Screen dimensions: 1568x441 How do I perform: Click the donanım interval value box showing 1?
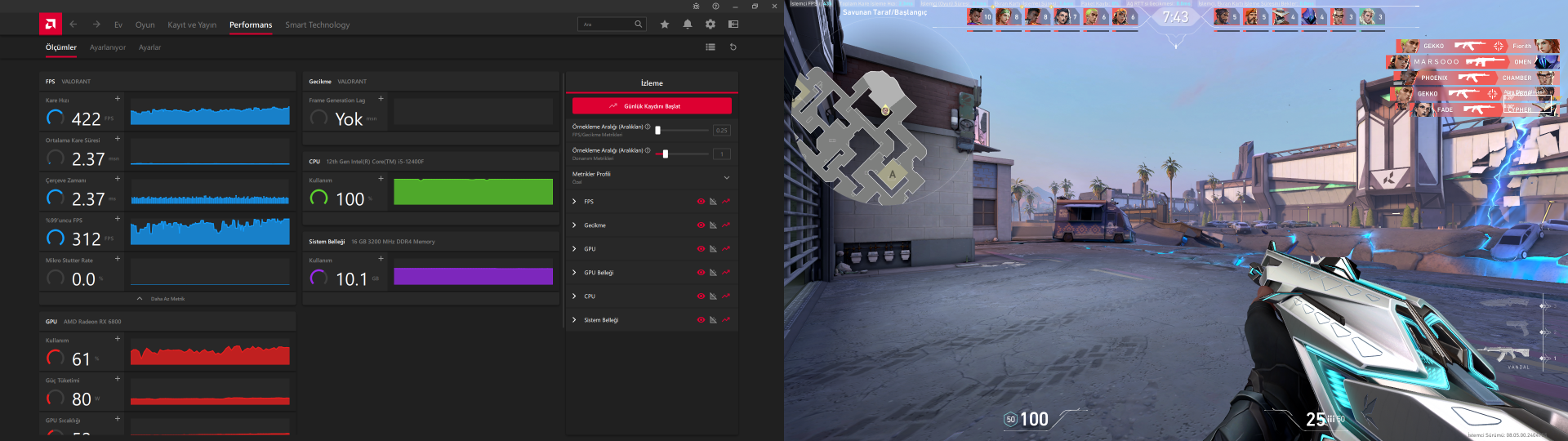(x=722, y=154)
